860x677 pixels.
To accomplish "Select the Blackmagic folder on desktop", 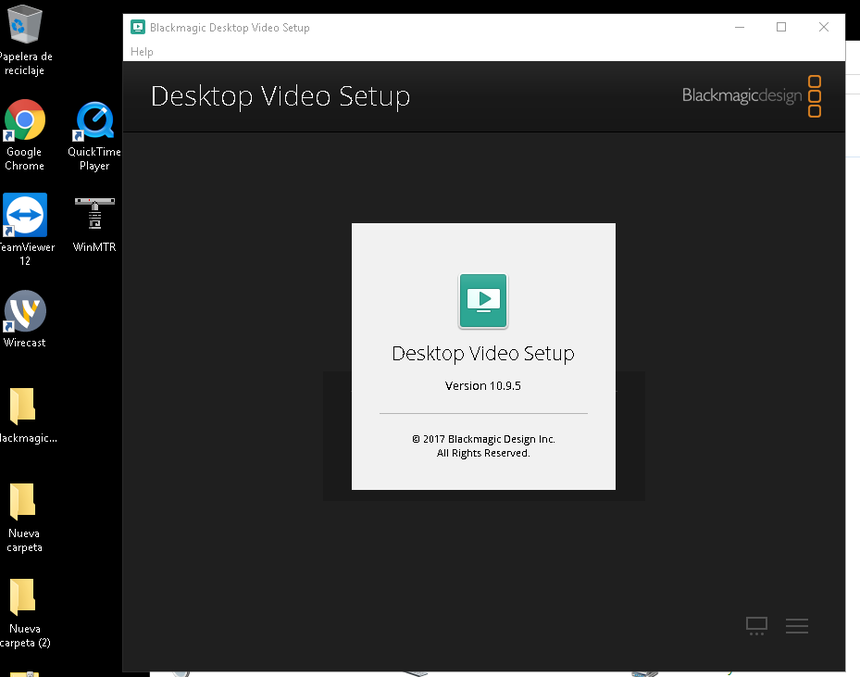I will (x=24, y=415).
